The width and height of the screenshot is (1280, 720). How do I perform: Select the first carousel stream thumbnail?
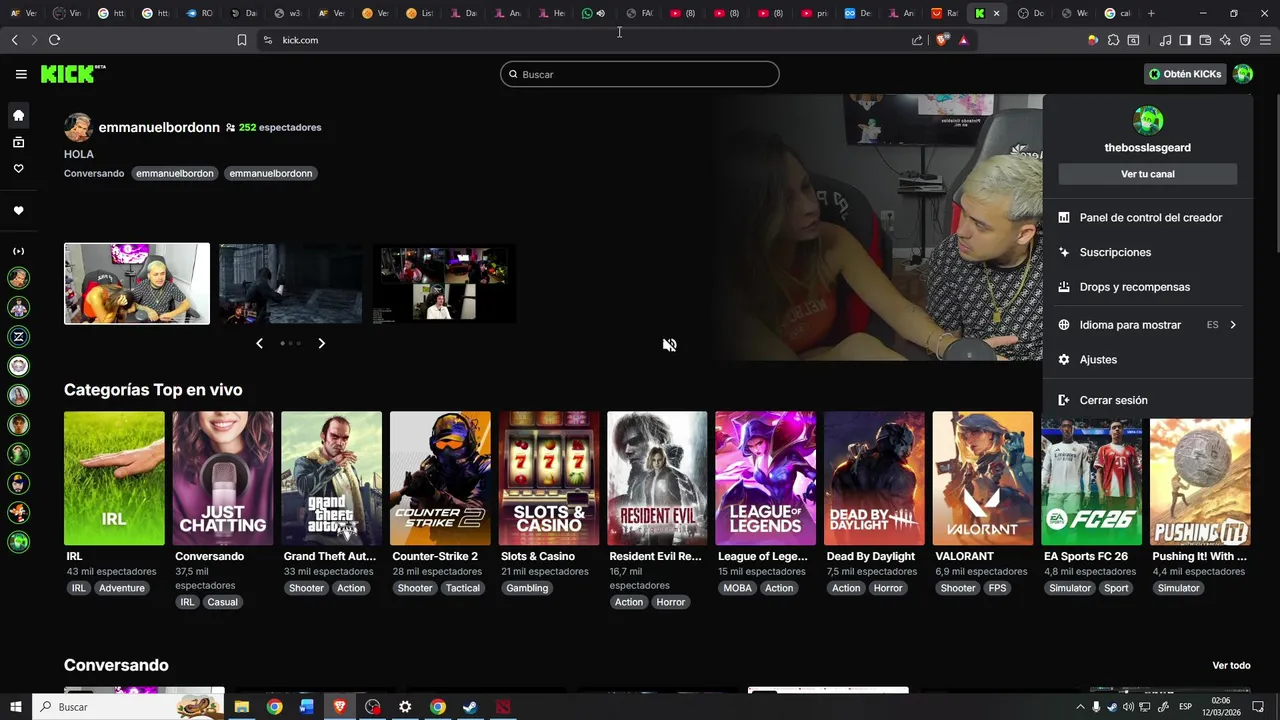click(137, 284)
